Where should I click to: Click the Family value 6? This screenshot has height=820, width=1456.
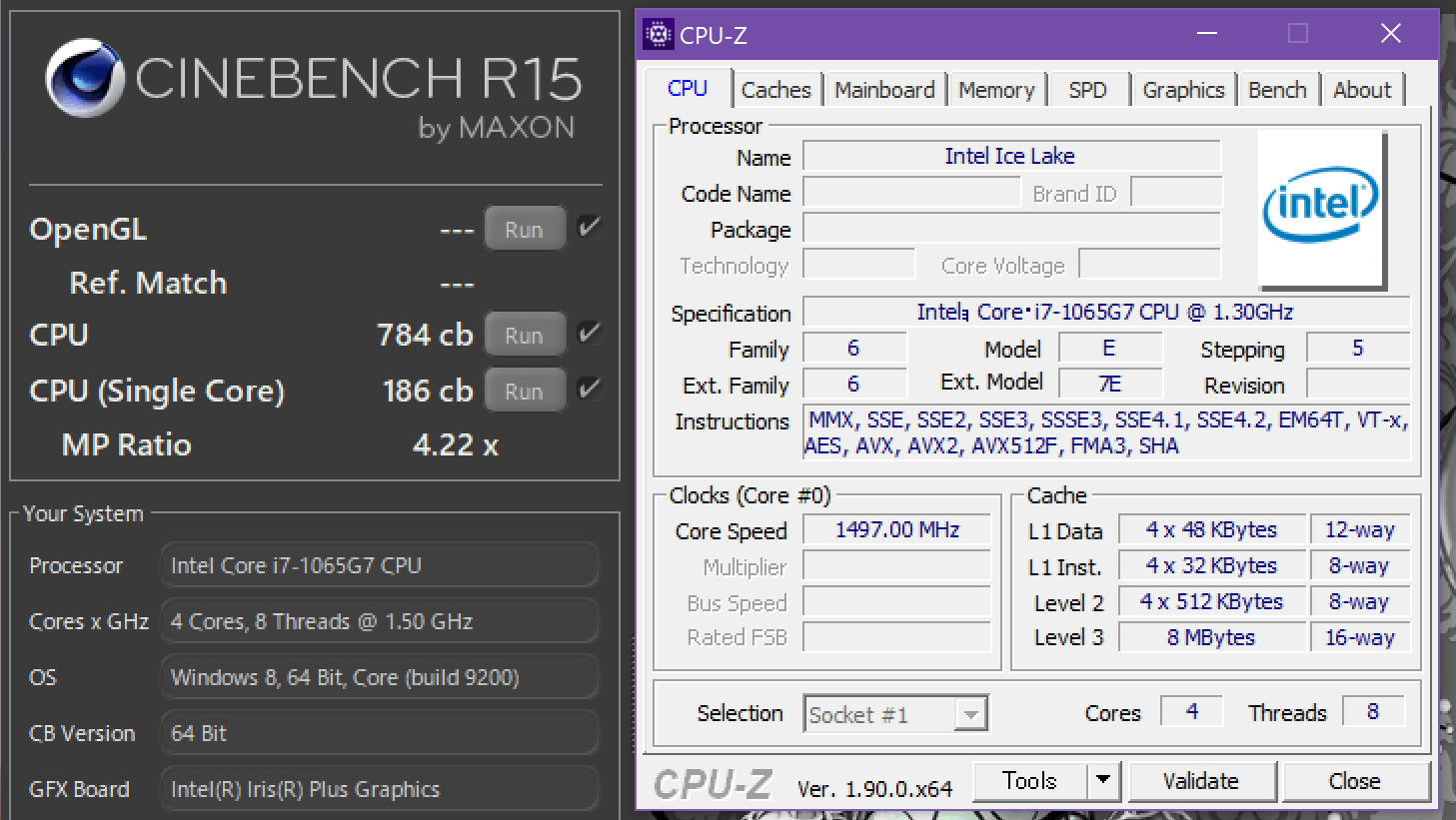[853, 348]
